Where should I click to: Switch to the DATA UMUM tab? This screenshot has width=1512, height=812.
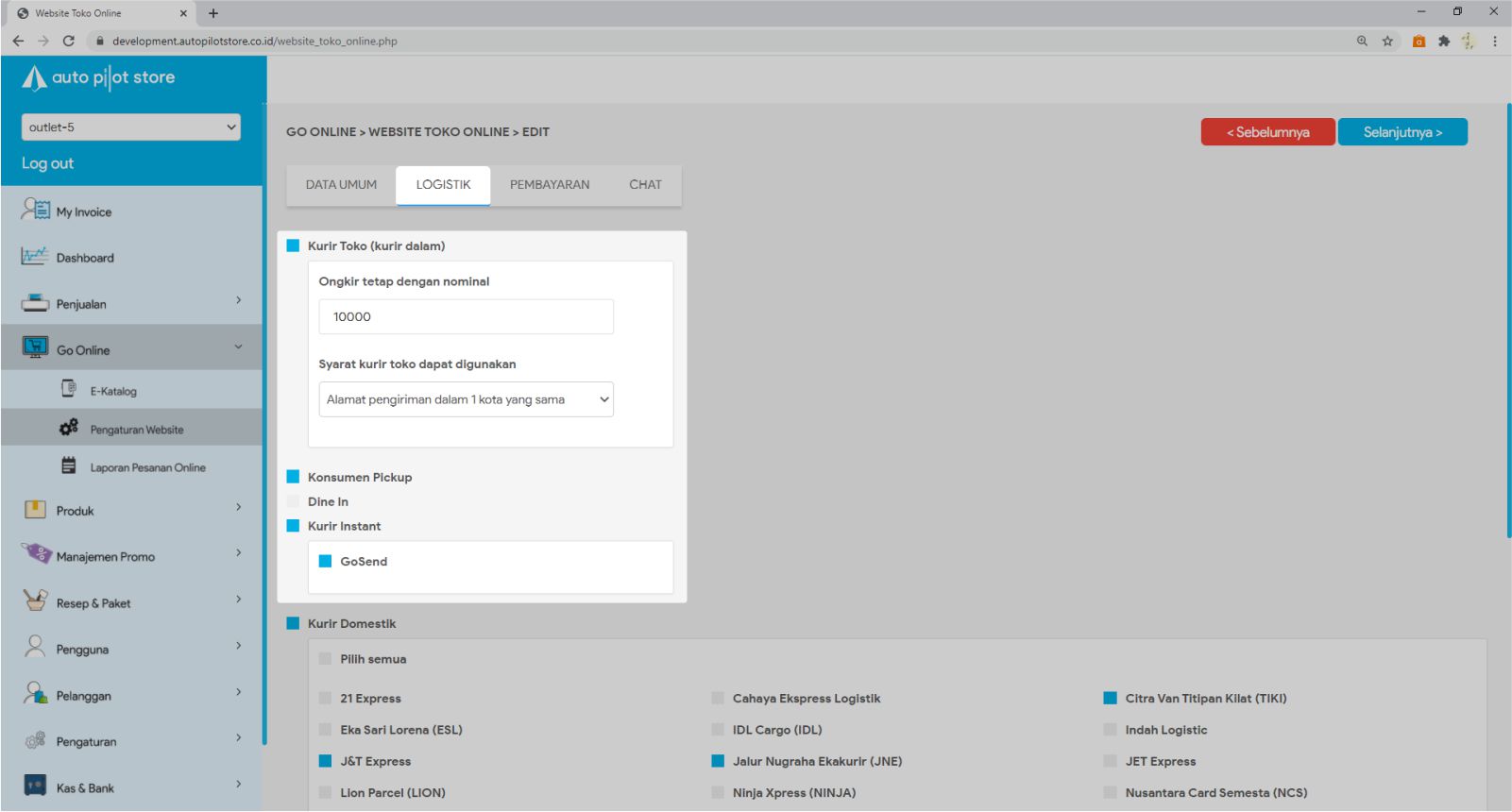(x=341, y=185)
